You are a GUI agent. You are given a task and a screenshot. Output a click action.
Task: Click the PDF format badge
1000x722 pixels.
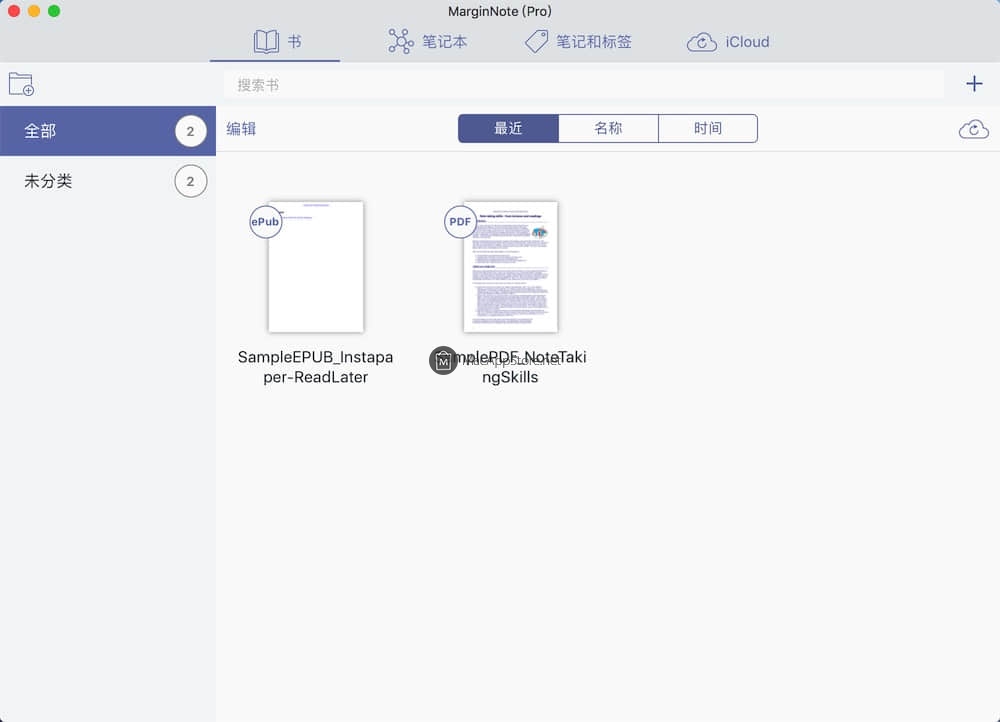[x=460, y=222]
